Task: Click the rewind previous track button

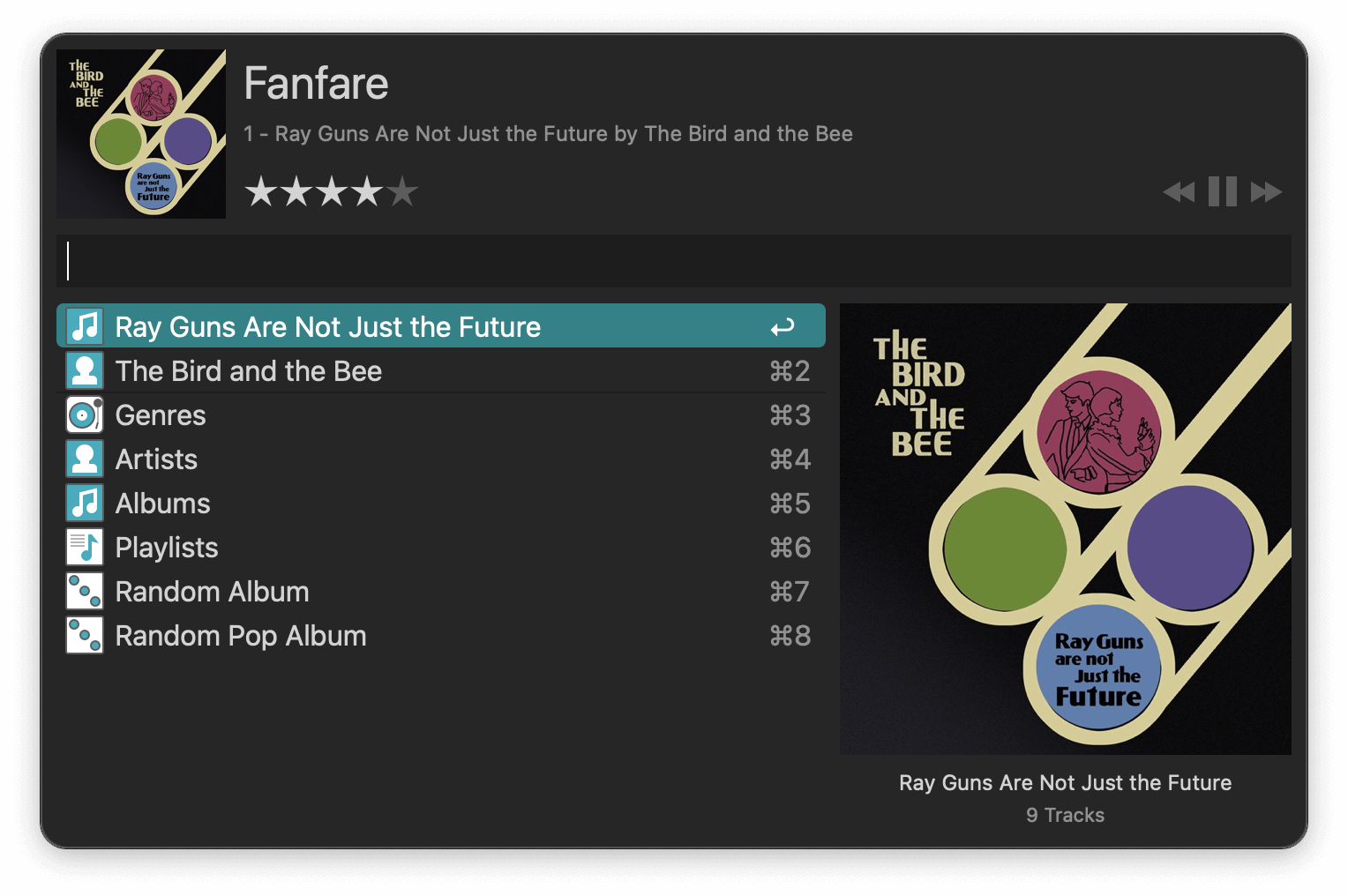Action: [1179, 192]
